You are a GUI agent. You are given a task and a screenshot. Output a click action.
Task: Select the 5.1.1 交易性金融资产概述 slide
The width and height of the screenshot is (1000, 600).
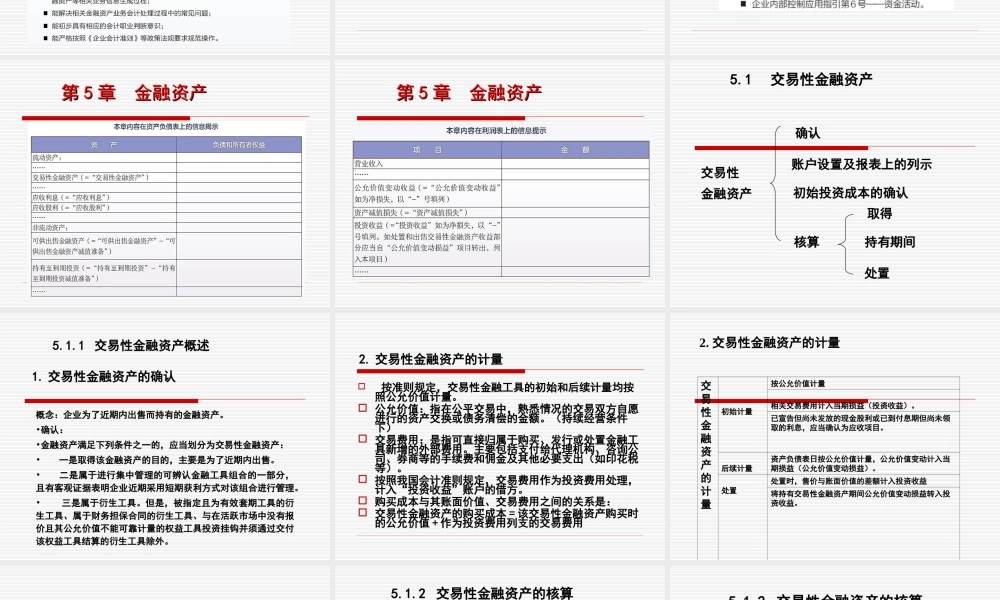[165, 437]
